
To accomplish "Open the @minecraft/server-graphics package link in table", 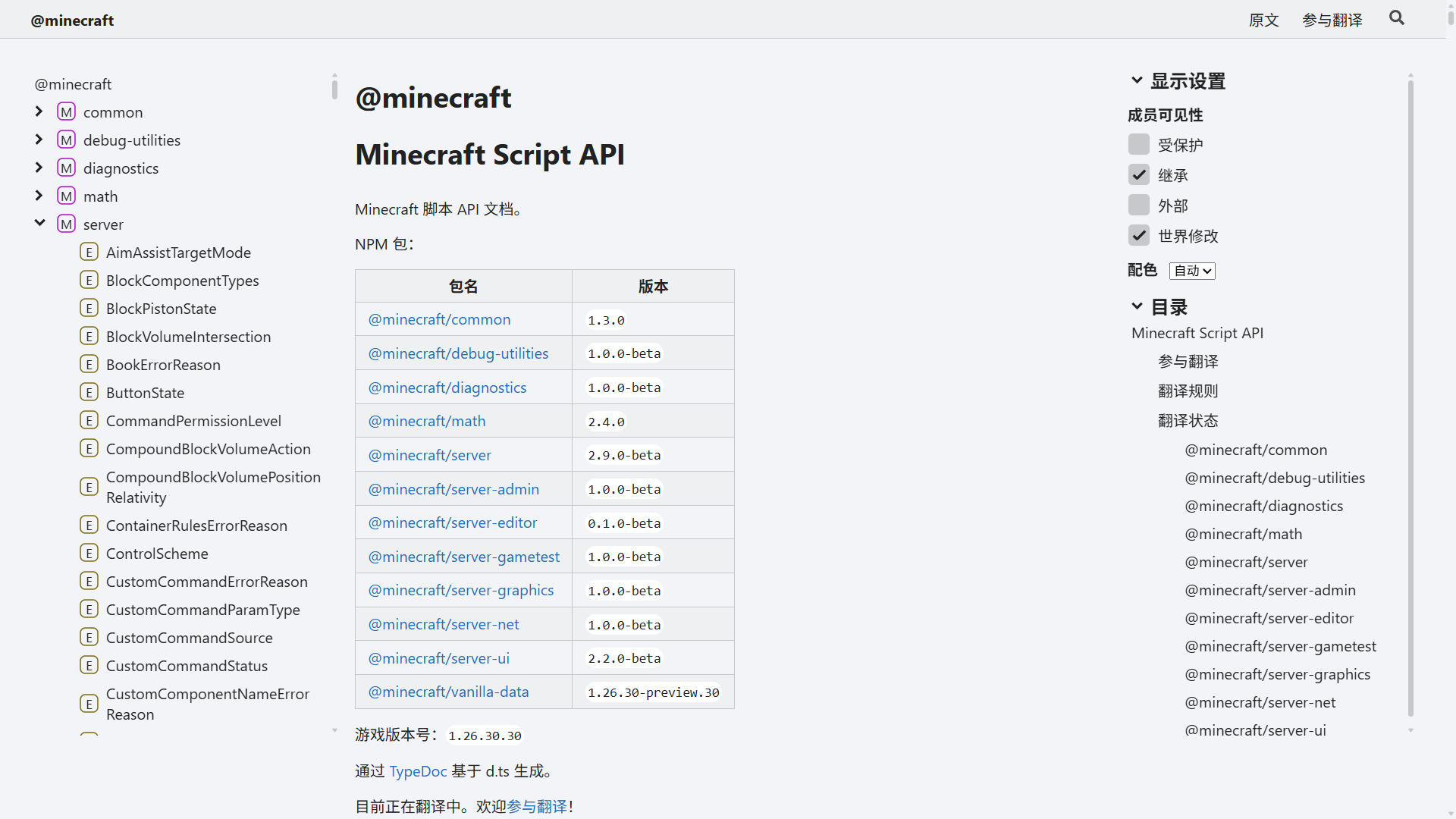I will (x=461, y=590).
